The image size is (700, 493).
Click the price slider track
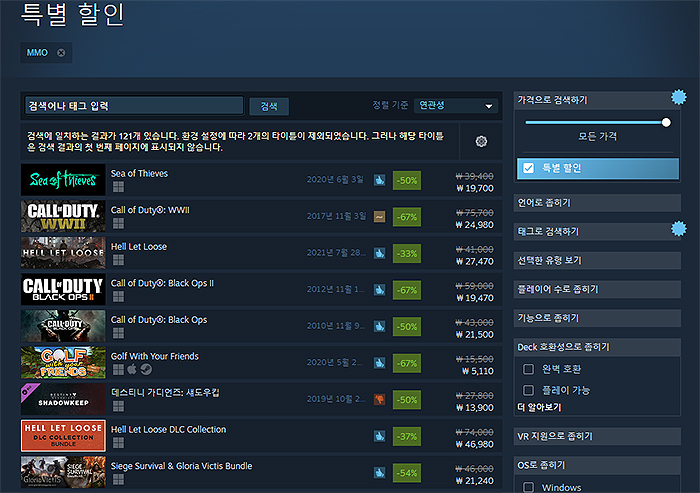[x=594, y=122]
